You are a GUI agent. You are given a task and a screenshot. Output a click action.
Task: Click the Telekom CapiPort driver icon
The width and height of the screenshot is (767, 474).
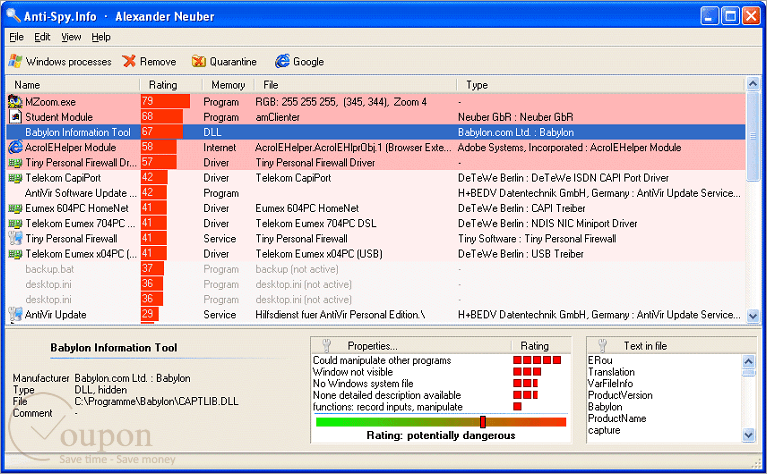point(15,178)
